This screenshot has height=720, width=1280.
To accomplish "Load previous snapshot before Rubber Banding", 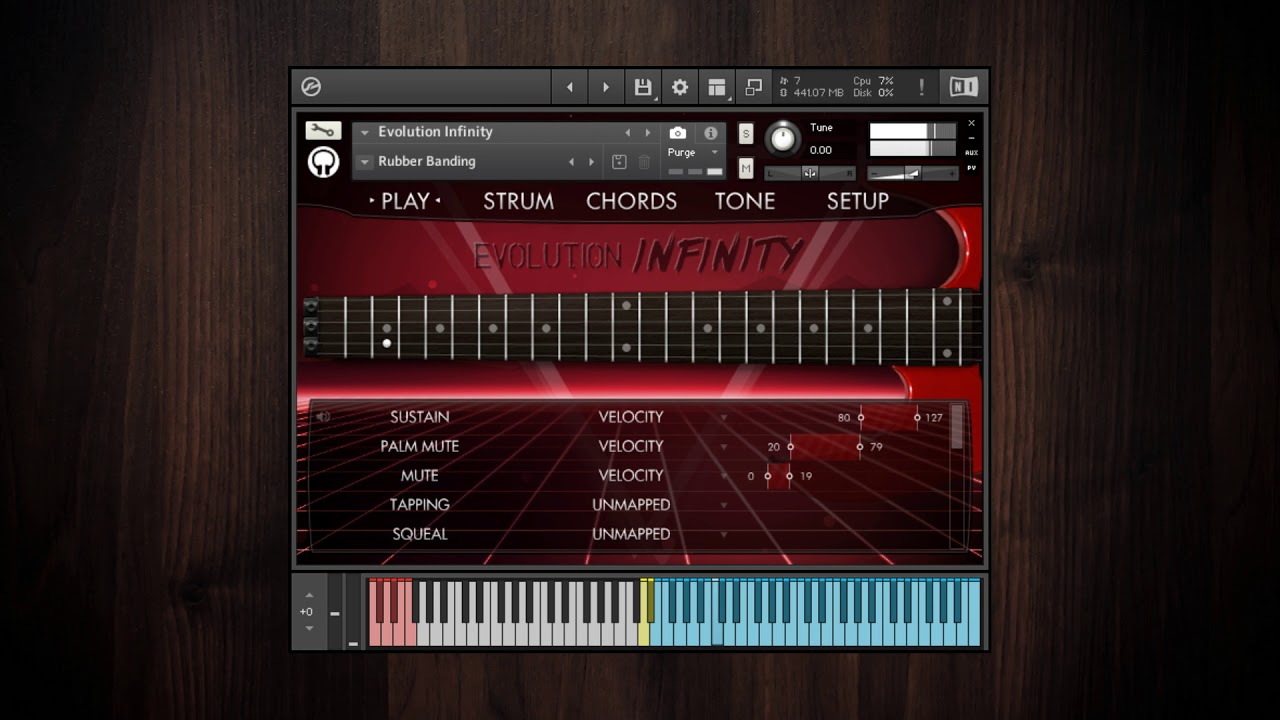I will point(572,162).
